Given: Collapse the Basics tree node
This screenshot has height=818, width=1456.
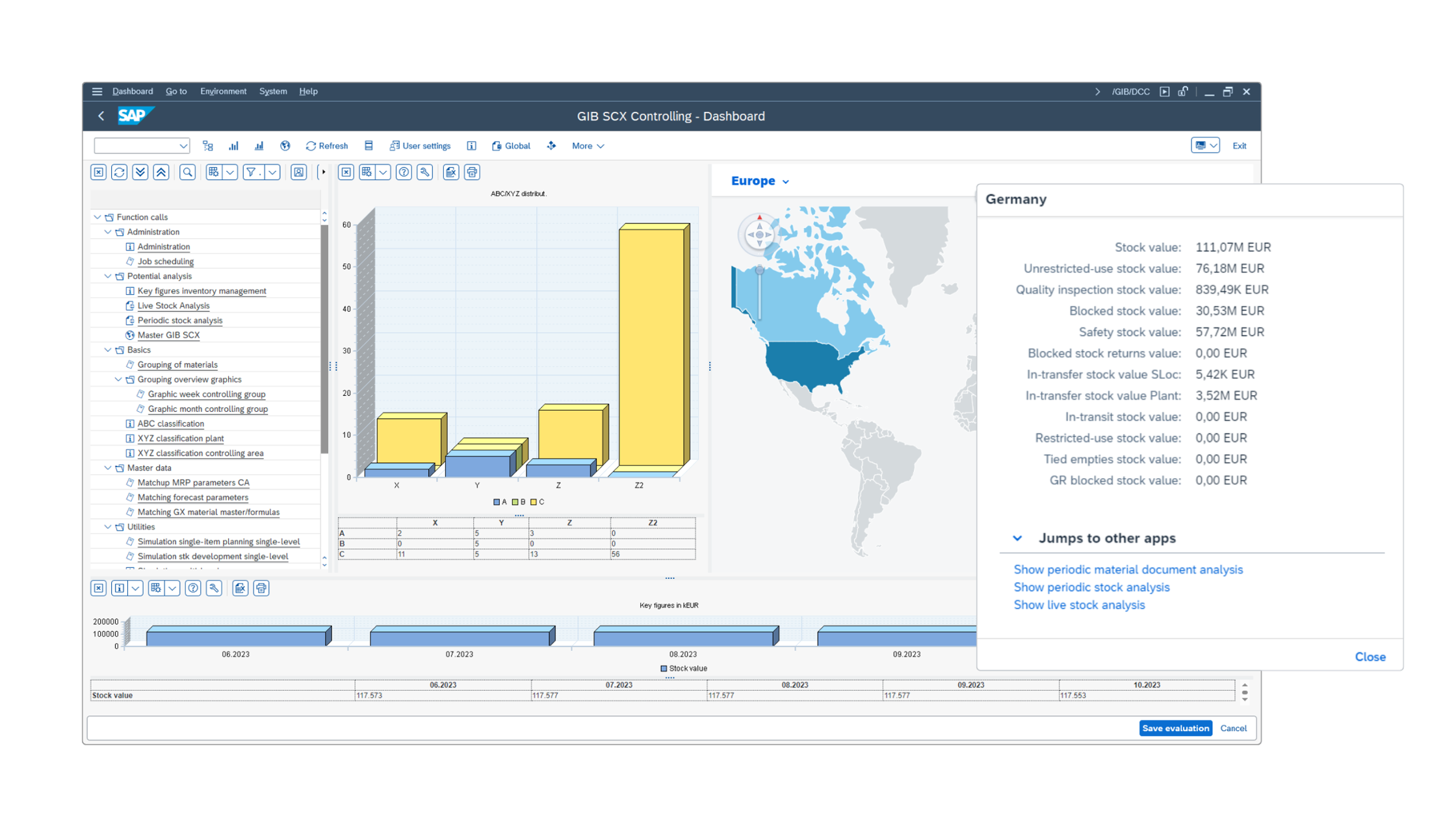Looking at the screenshot, I should [108, 350].
